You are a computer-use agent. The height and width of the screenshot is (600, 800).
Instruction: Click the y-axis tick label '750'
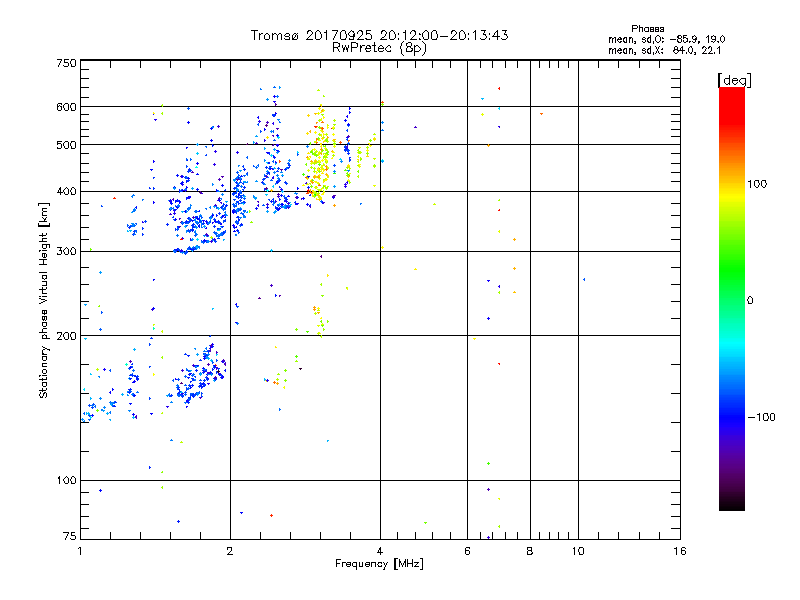(x=66, y=63)
